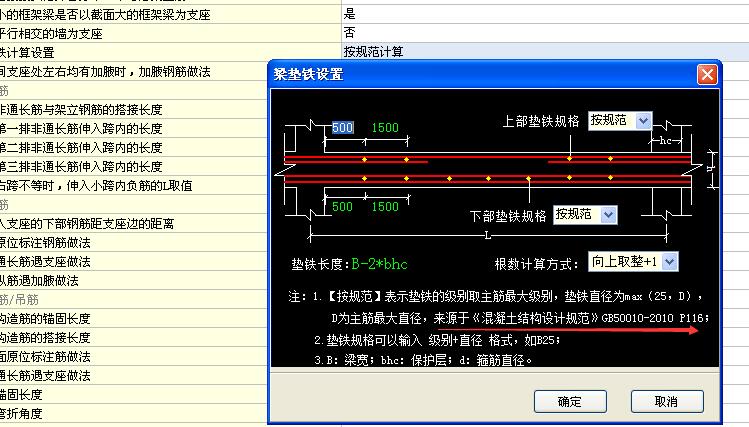
Task: Select row 入支座的下部钢筋距支座边的距离
Action: tap(133, 224)
